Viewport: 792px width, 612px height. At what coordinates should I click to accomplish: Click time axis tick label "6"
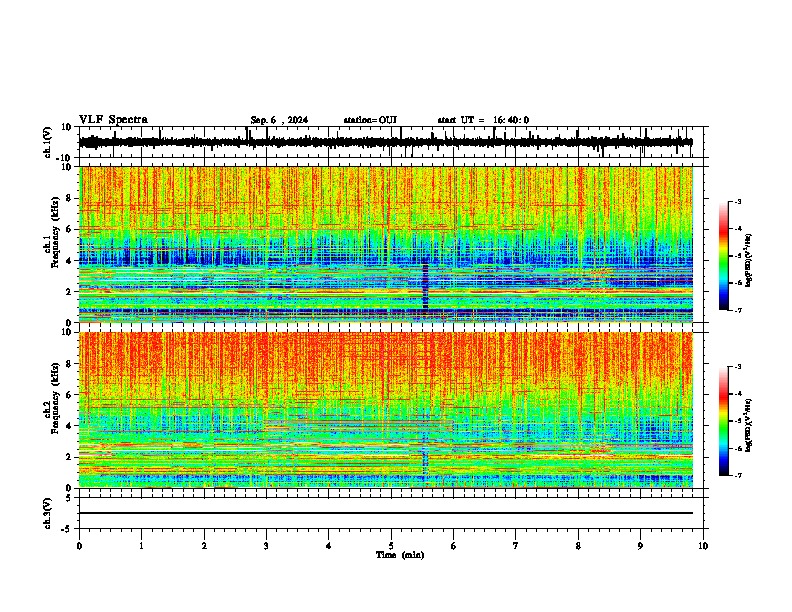tap(454, 546)
